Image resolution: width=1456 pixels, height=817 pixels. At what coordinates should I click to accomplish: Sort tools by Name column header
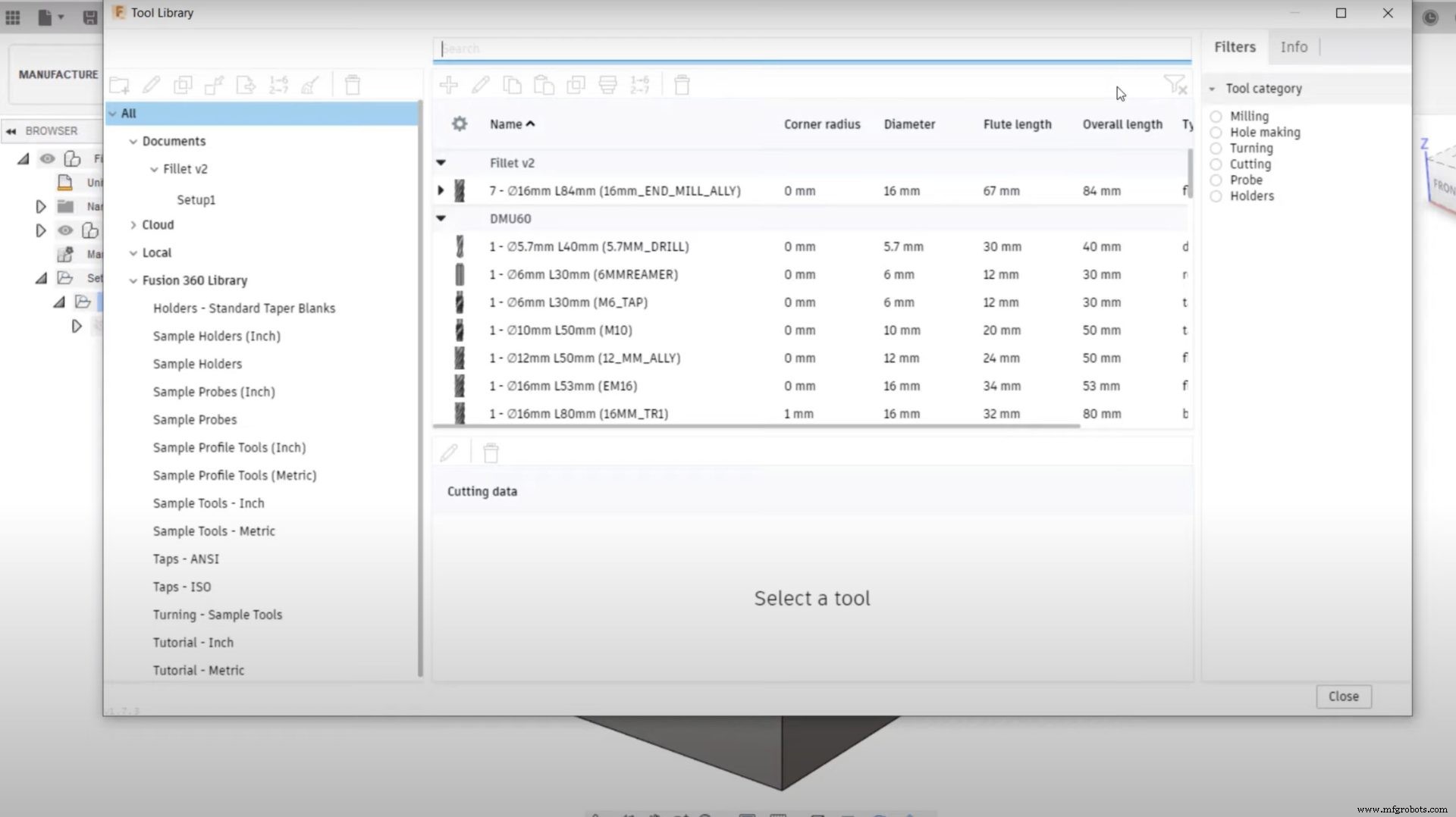click(x=506, y=124)
